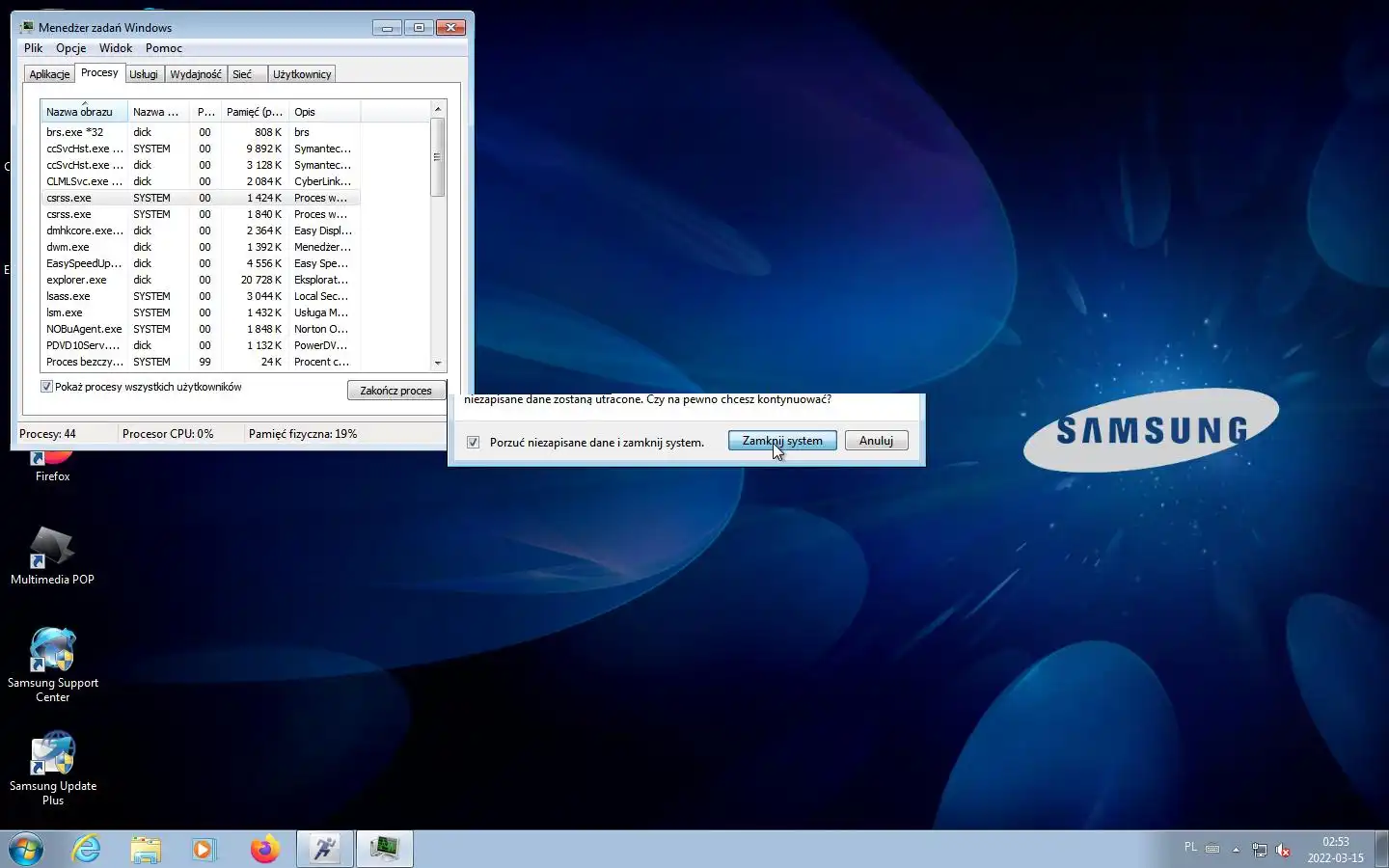Screen dimensions: 1389x868
Task: Select the PDVD10Serv process row
Action: [x=201, y=345]
